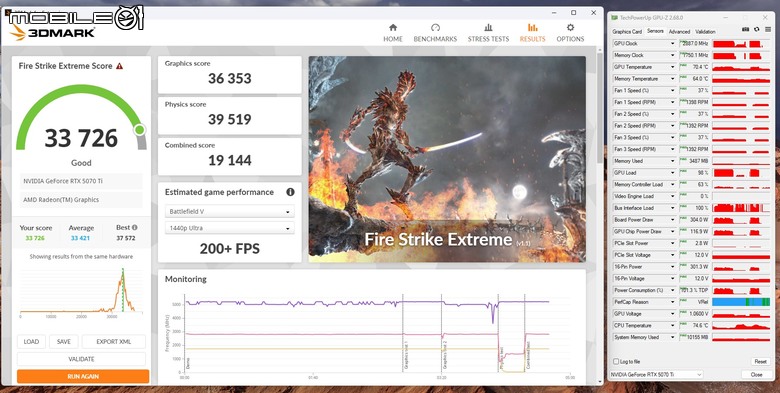Open the Validation tab in GPU-Z
The width and height of the screenshot is (780, 393).
pyautogui.click(x=705, y=32)
